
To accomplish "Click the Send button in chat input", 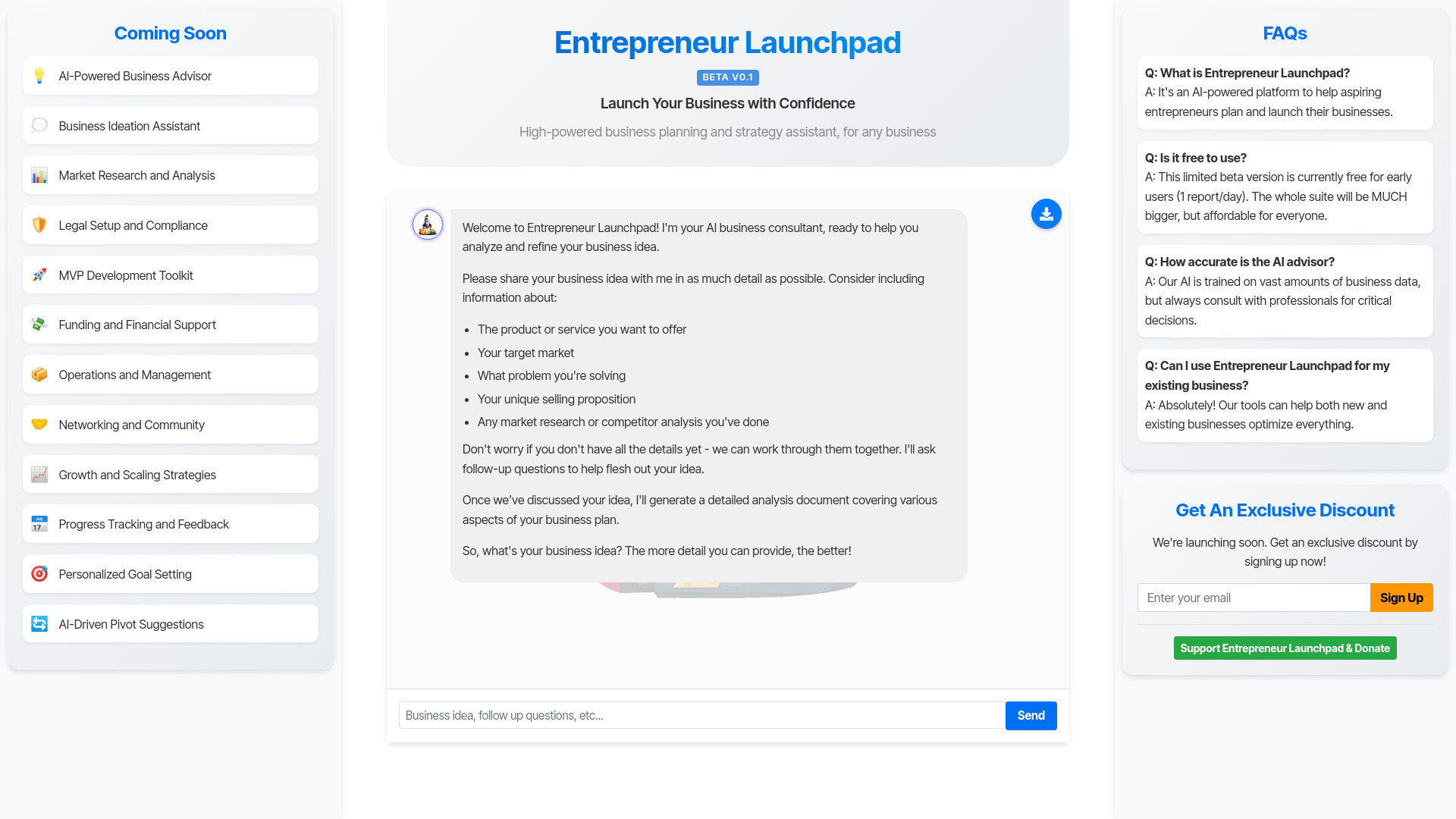I will [1030, 715].
